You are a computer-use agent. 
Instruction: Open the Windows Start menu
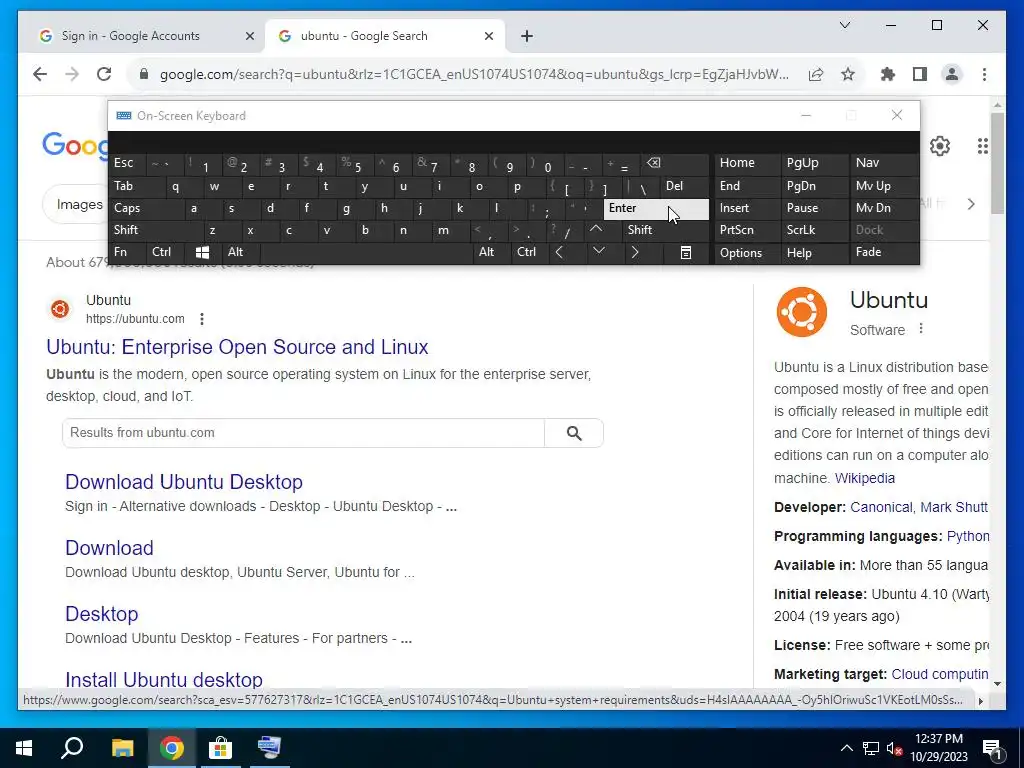24,748
